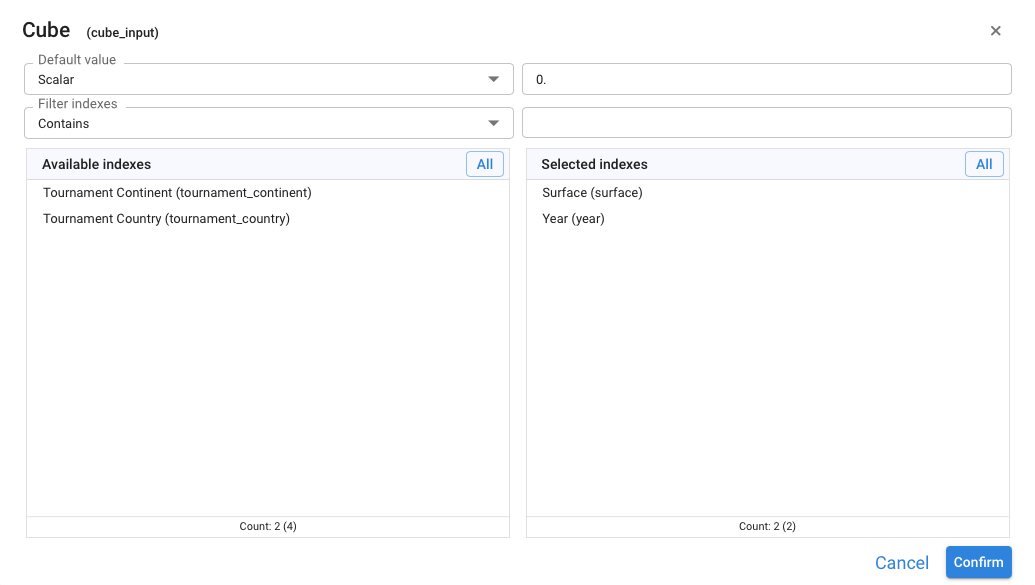Confirm the cube index selection
The image size is (1035, 585).
(978, 562)
